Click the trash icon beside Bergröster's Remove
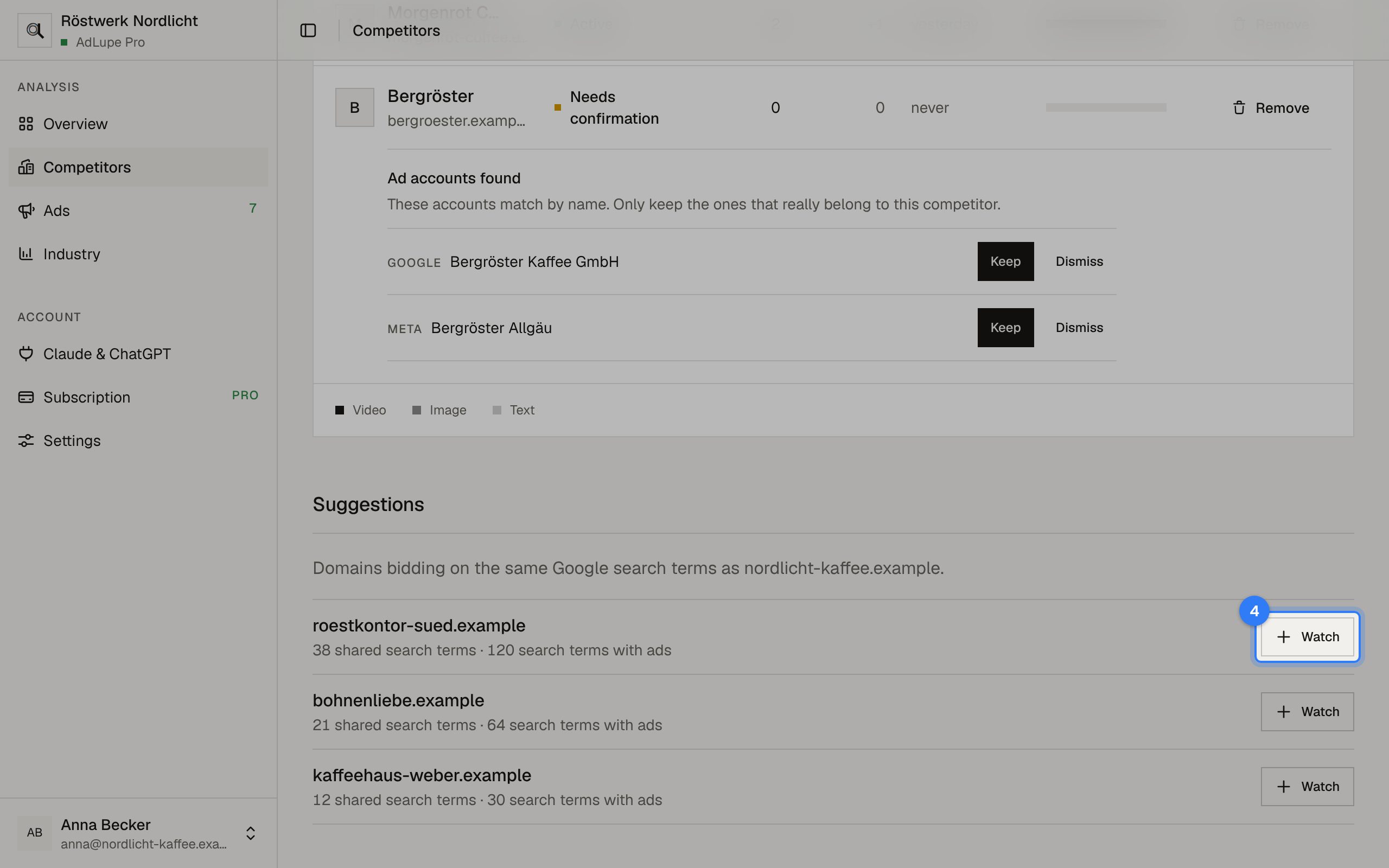 1239,108
